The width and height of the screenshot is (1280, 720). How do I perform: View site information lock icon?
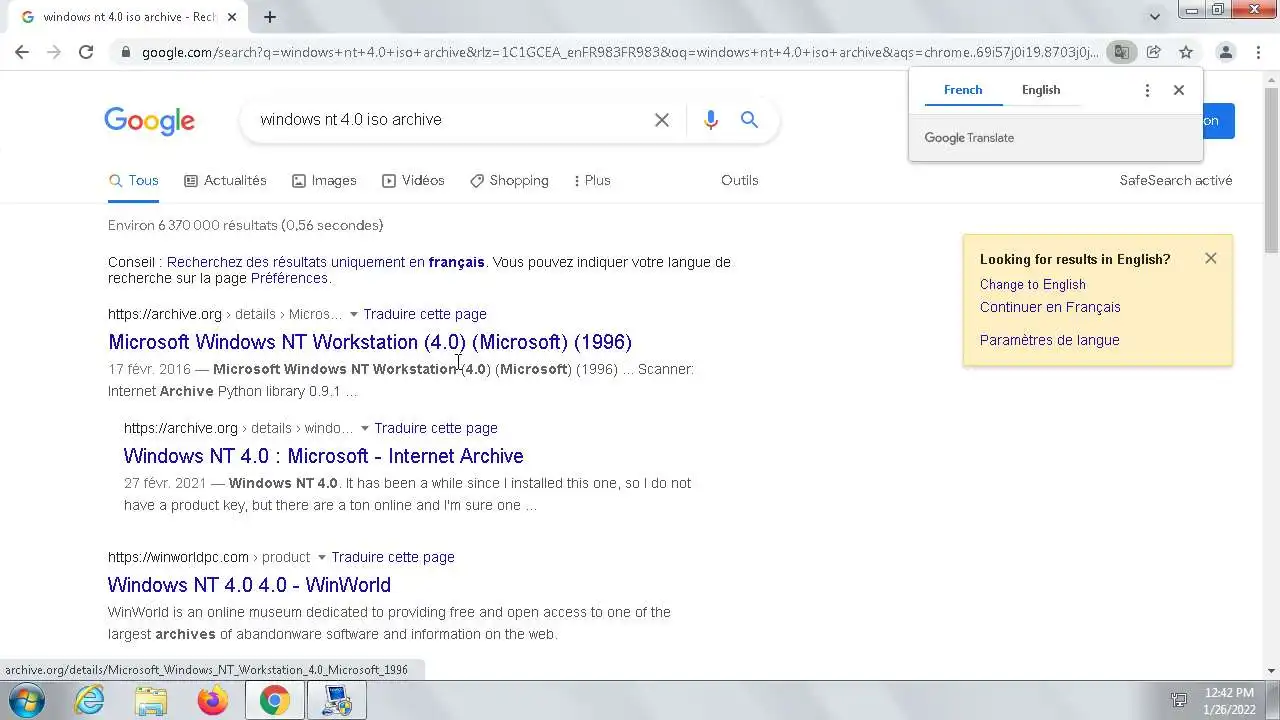pos(125,52)
